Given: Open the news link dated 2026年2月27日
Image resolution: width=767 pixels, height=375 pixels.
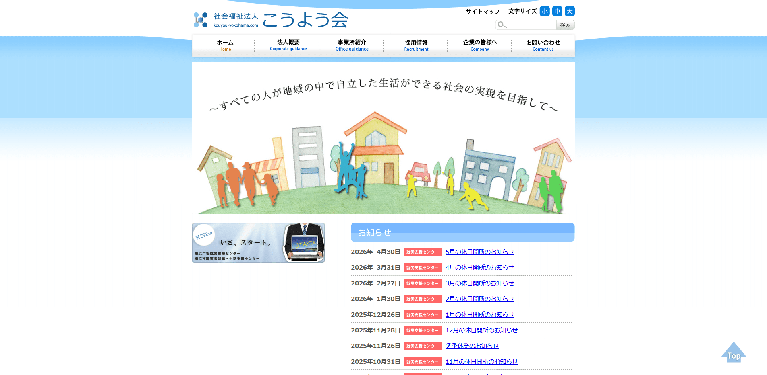Looking at the screenshot, I should pos(480,283).
